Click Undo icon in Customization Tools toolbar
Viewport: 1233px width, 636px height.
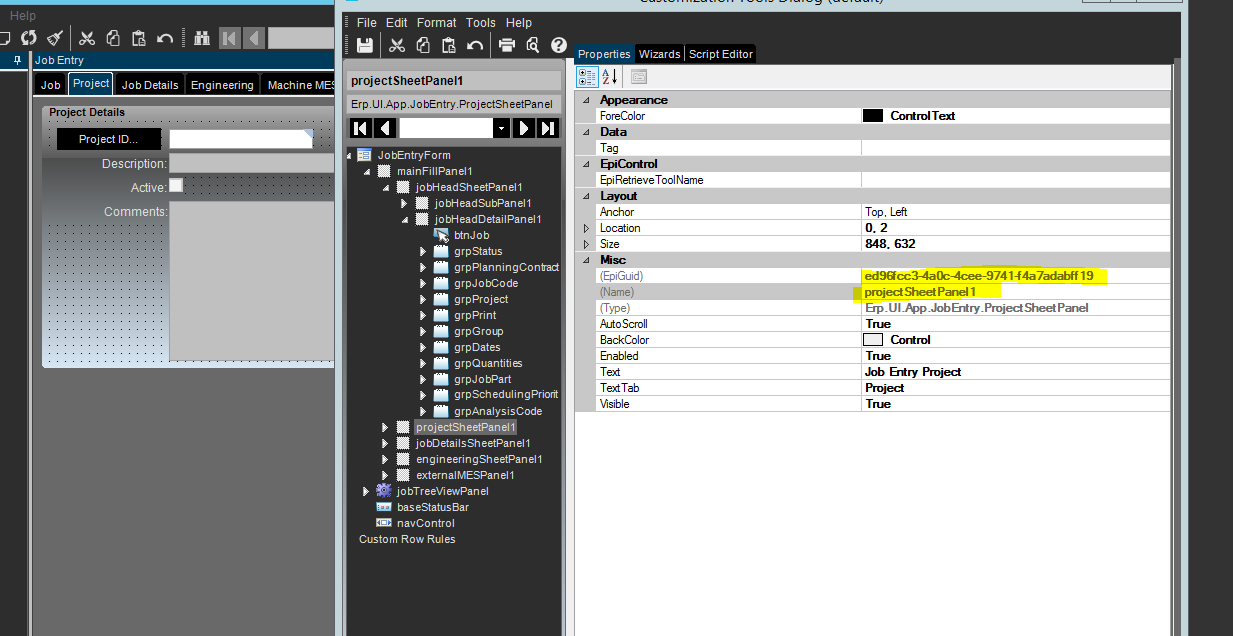coord(476,45)
